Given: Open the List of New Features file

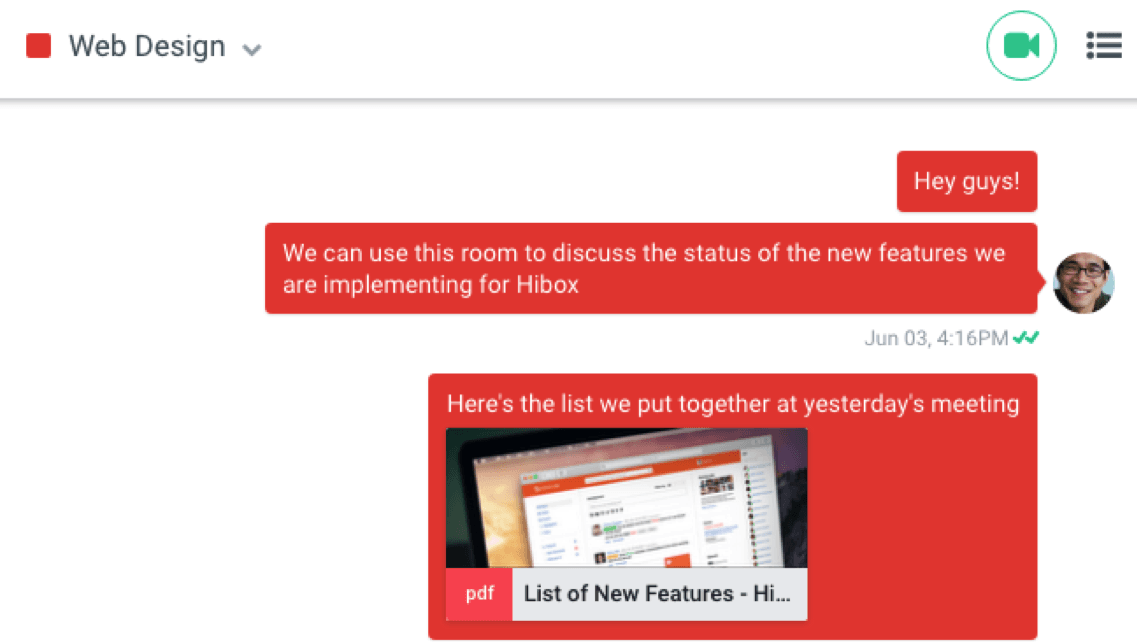Looking at the screenshot, I should [657, 594].
